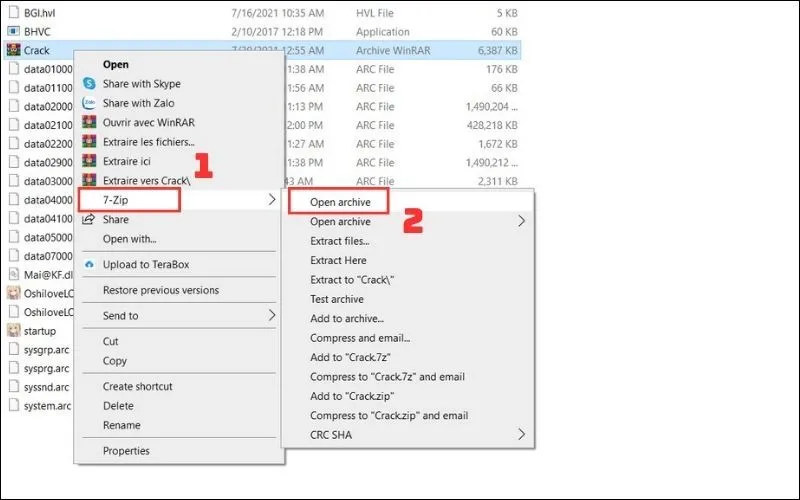Select the BHVC file name
This screenshot has height=500, width=800.
click(37, 32)
